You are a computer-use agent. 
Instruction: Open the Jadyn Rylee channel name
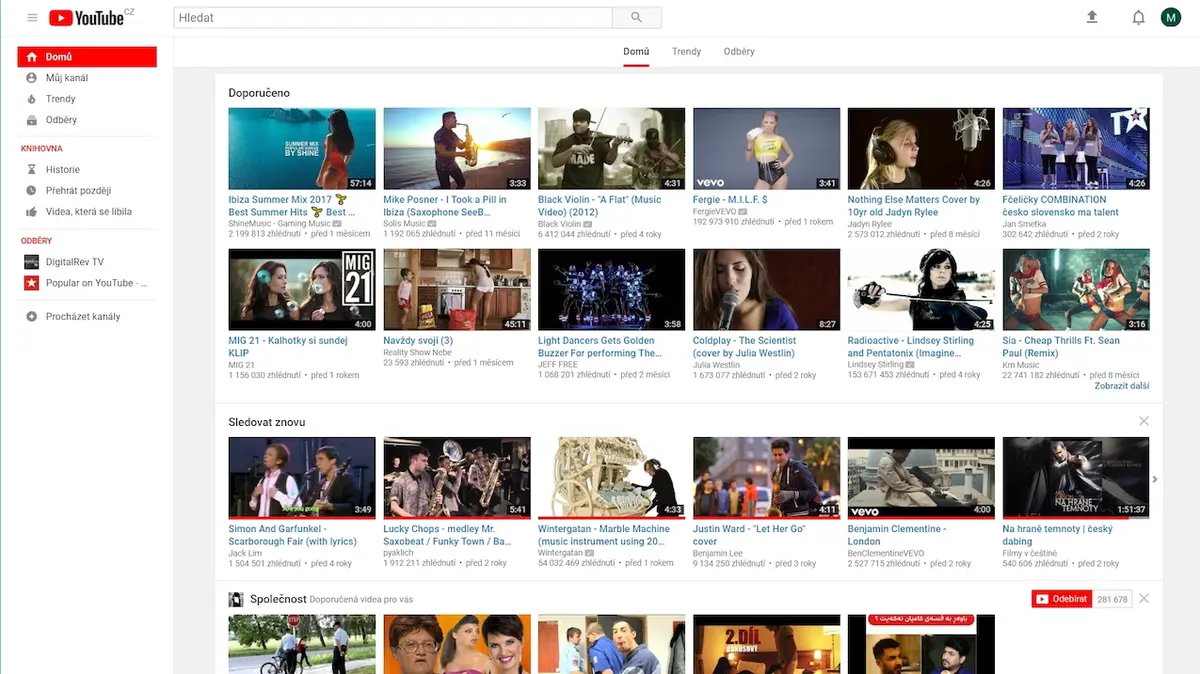point(870,224)
